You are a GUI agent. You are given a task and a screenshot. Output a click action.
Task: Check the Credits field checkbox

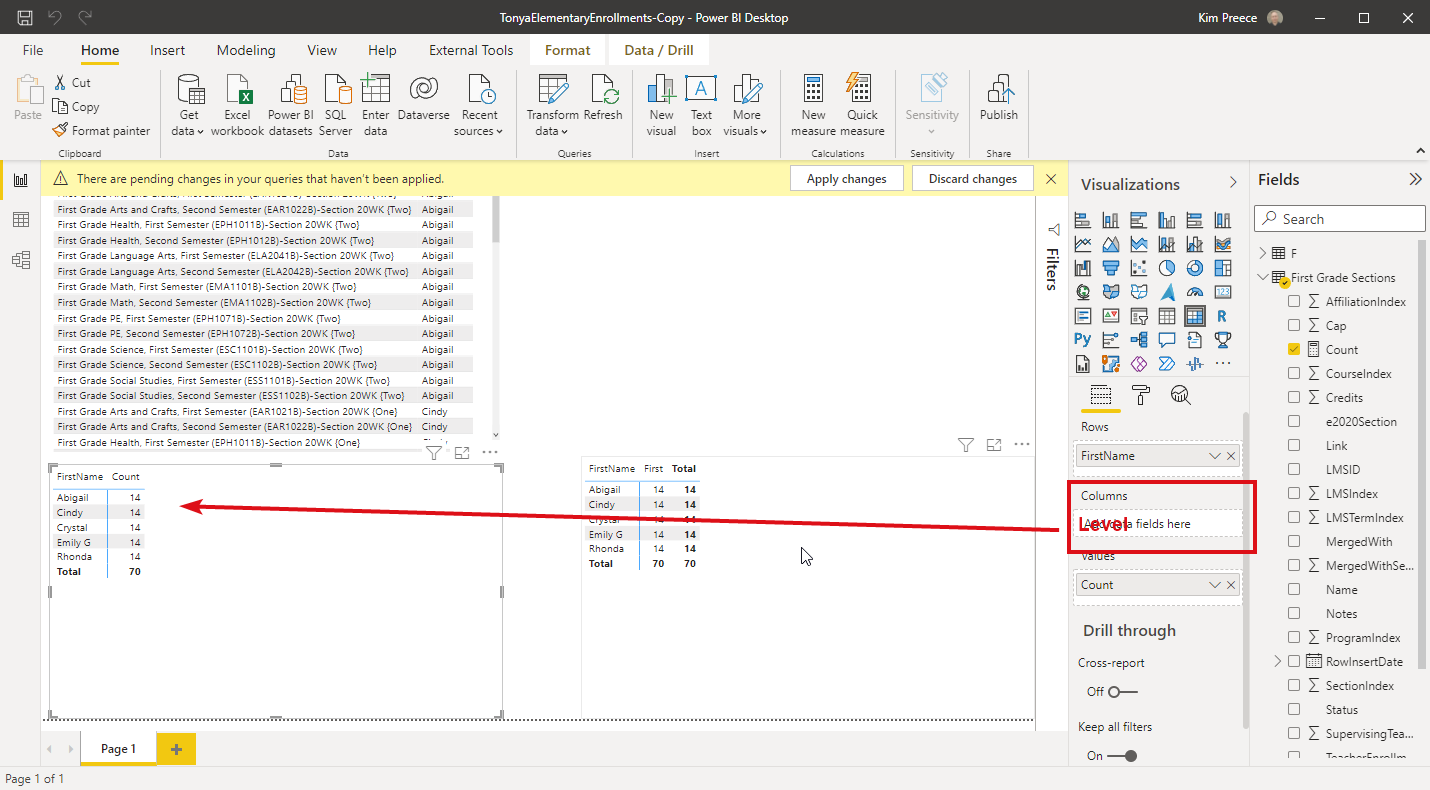(1294, 397)
